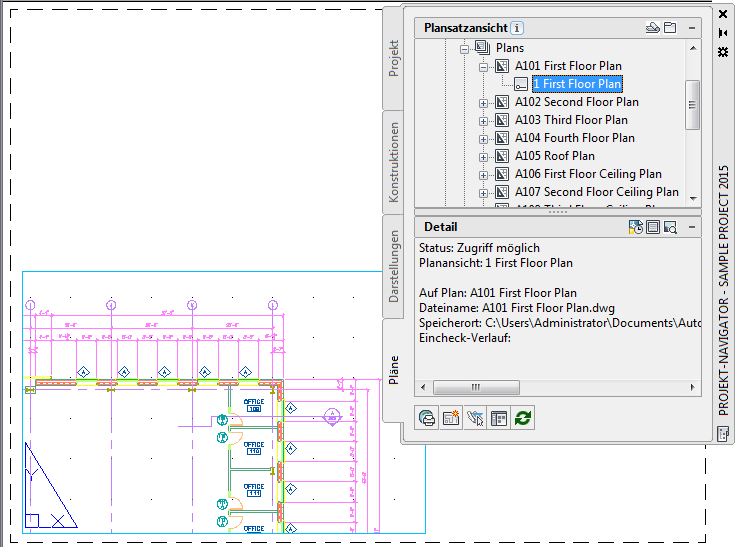Click the list details icon in the Detail header

pyautogui.click(x=653, y=227)
